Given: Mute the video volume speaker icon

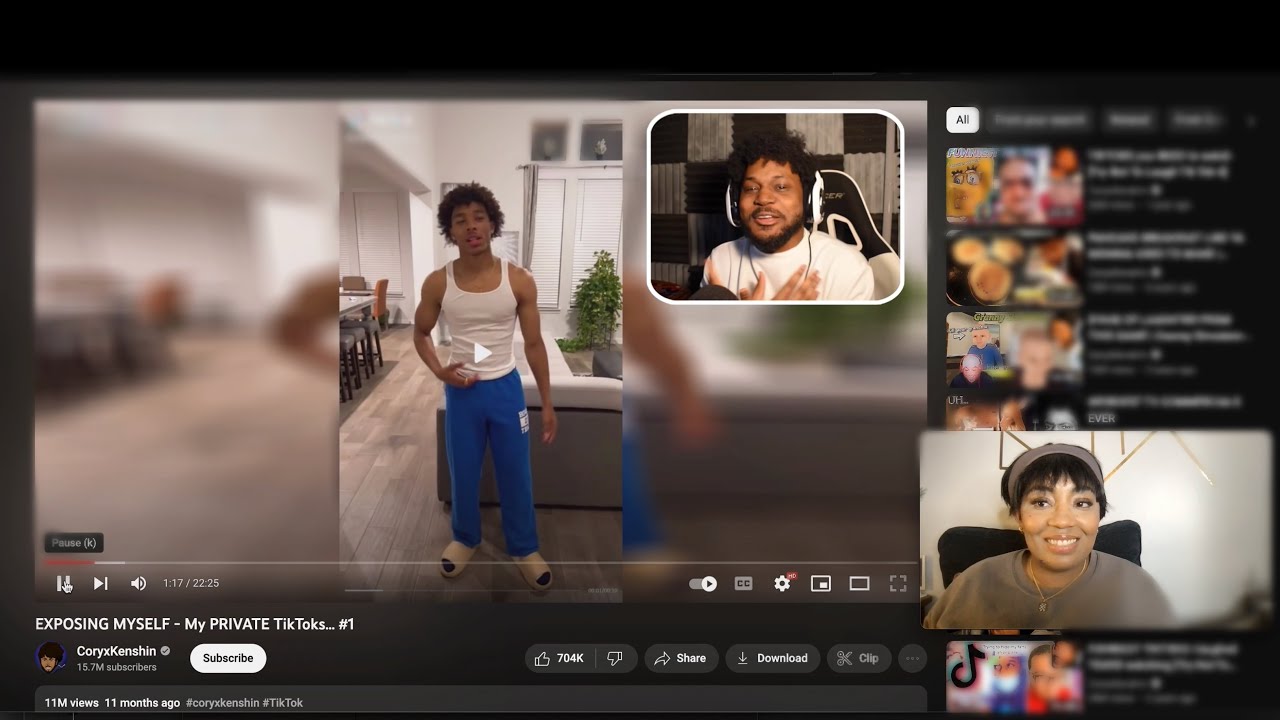Looking at the screenshot, I should coord(138,584).
